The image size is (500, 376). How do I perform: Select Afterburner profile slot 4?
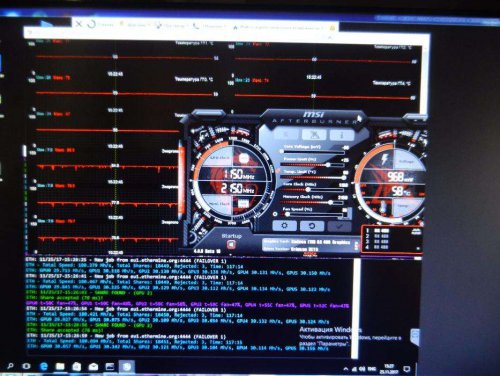click(377, 247)
